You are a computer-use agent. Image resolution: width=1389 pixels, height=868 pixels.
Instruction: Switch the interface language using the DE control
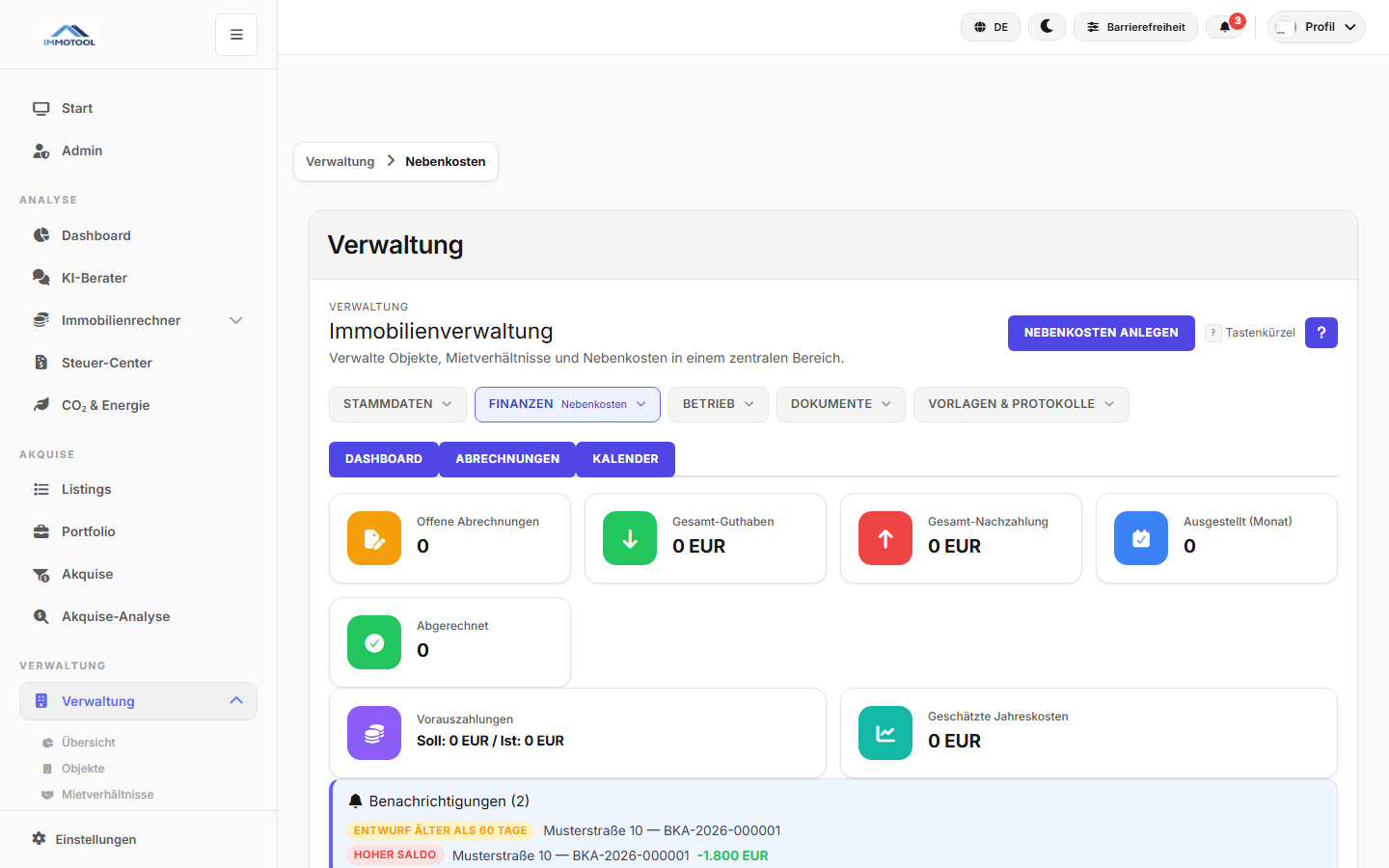click(x=990, y=27)
